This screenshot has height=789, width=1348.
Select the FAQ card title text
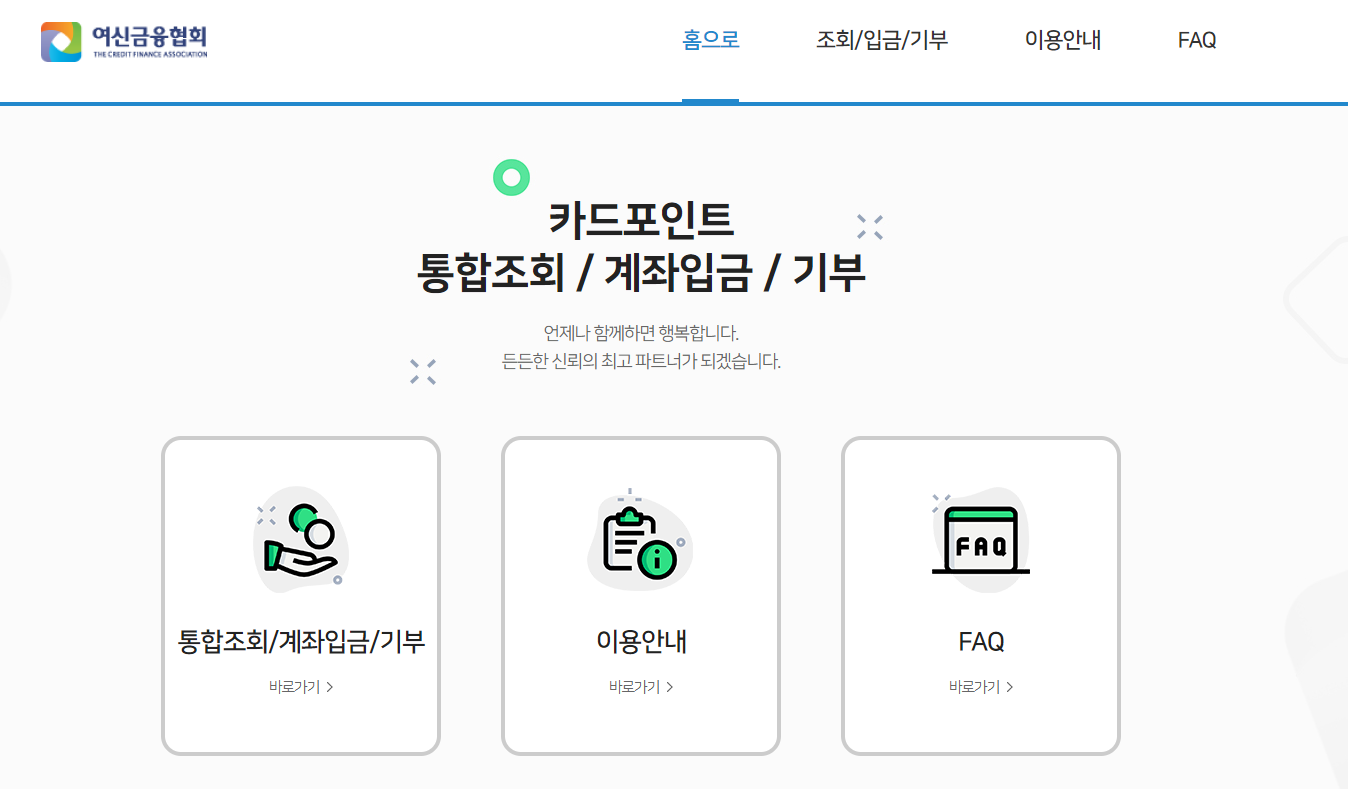[x=981, y=641]
